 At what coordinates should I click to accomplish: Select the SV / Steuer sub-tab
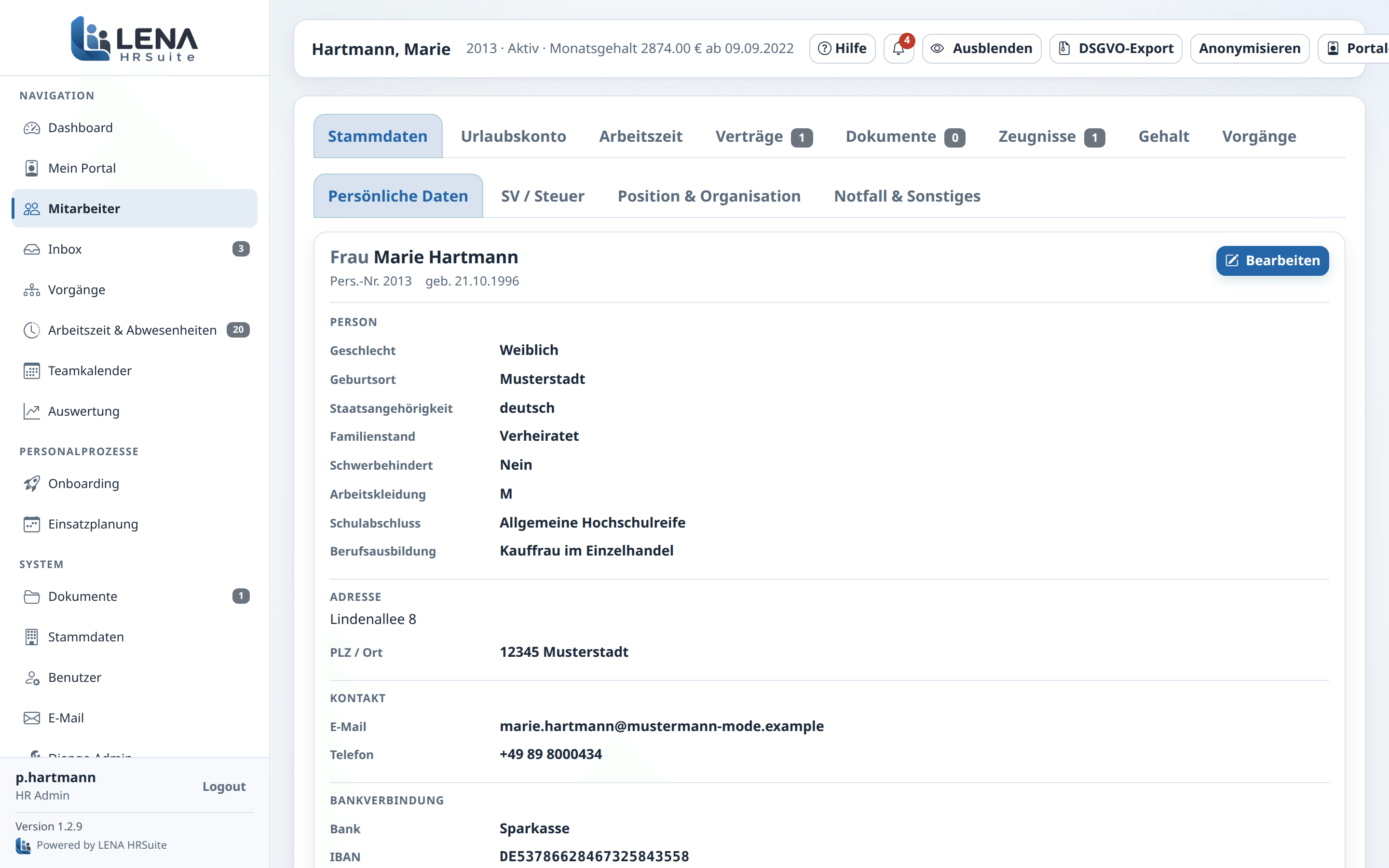[x=543, y=196]
